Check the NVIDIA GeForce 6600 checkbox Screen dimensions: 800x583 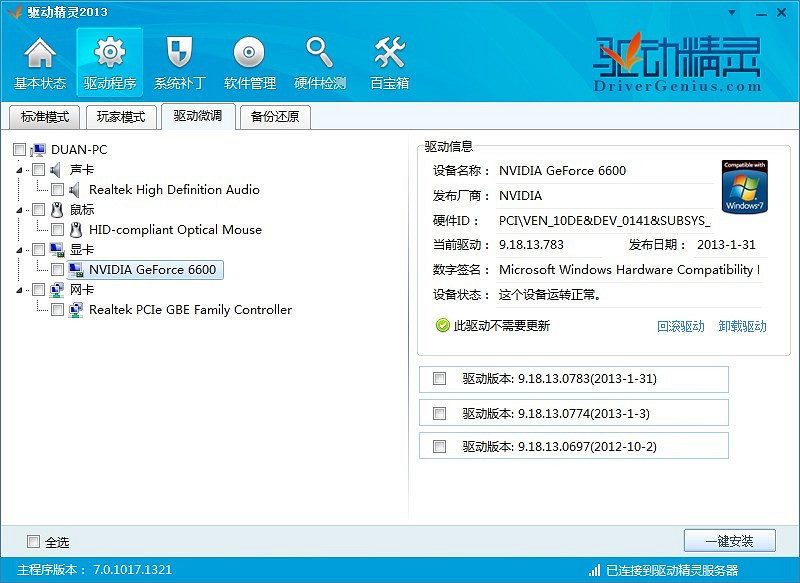57,270
